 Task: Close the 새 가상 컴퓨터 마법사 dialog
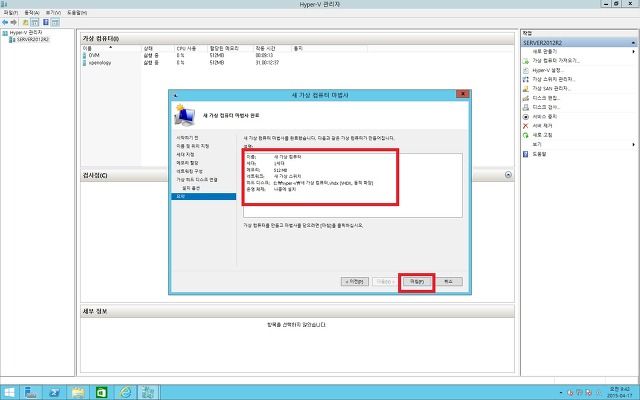(x=462, y=94)
